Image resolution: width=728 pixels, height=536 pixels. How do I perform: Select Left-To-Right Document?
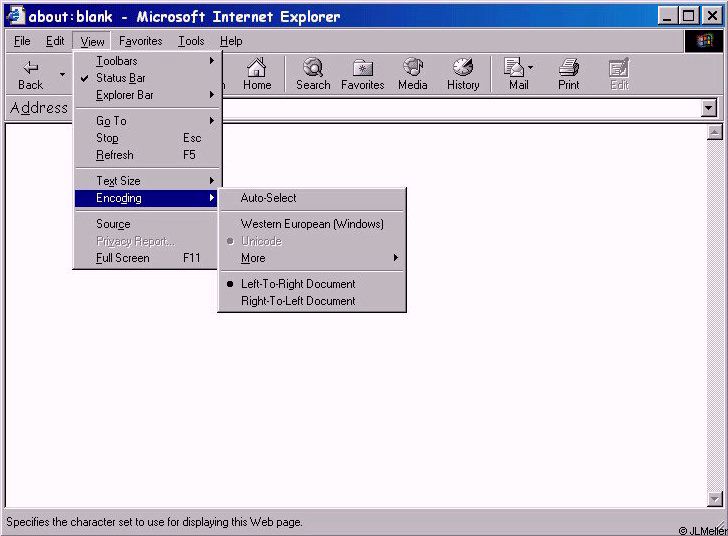(x=312, y=284)
